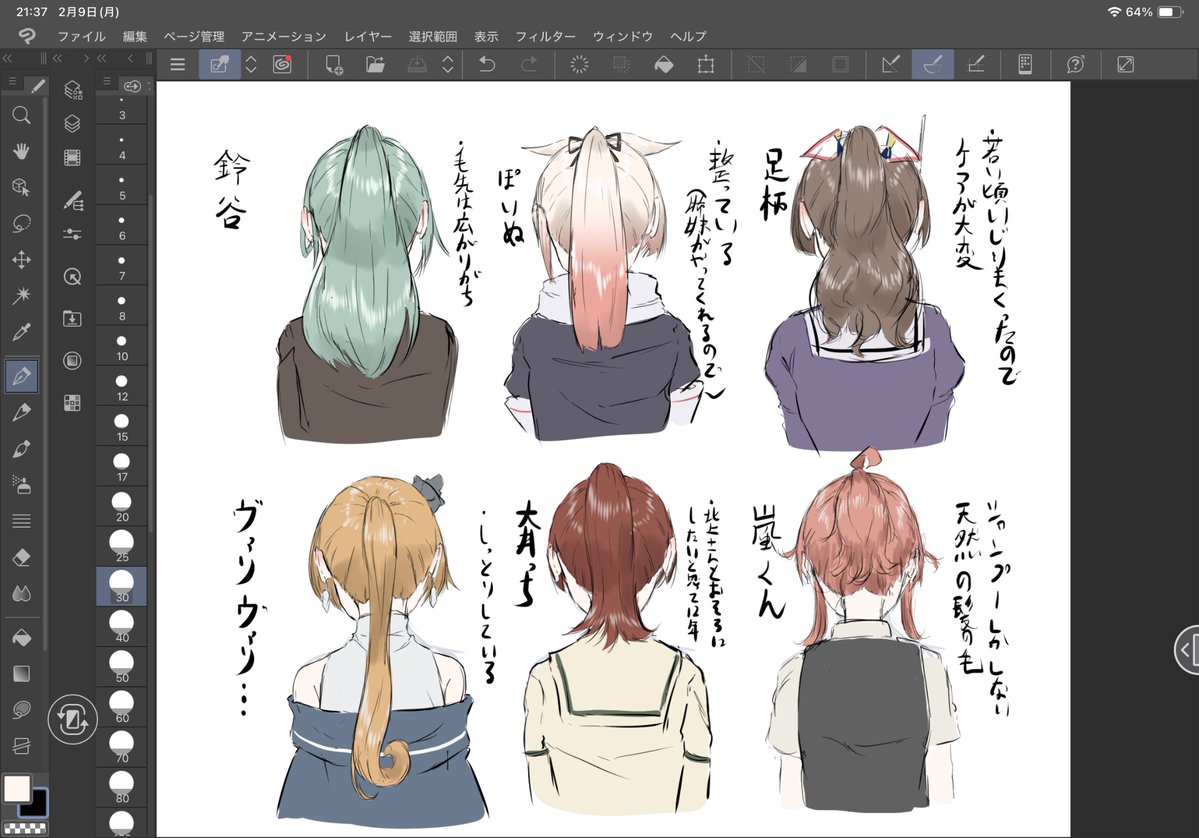Select the Operation object cube tool

(x=21, y=187)
